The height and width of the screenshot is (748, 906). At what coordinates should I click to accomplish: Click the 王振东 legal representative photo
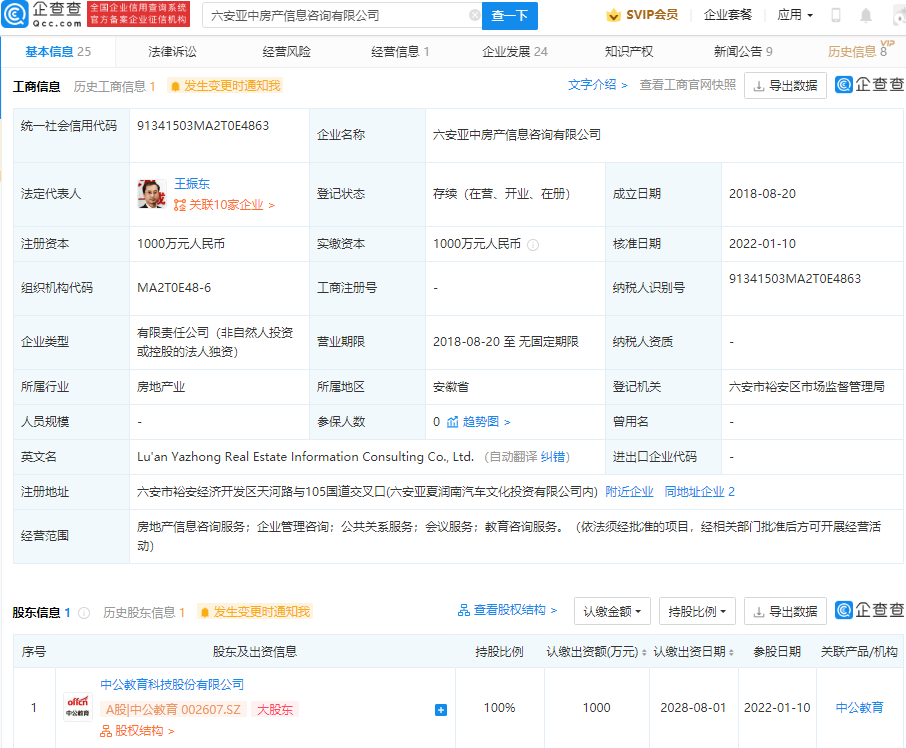151,194
